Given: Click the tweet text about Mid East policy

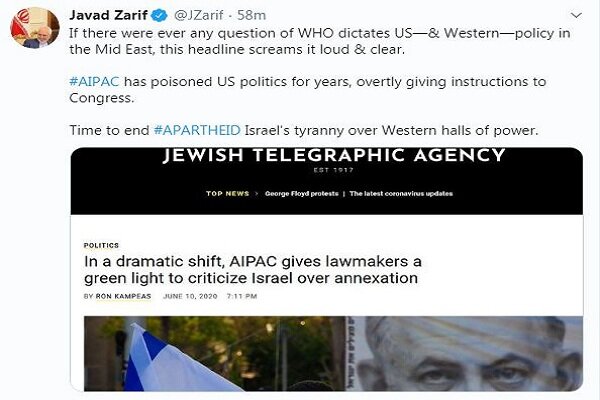Looking at the screenshot, I should 320,41.
